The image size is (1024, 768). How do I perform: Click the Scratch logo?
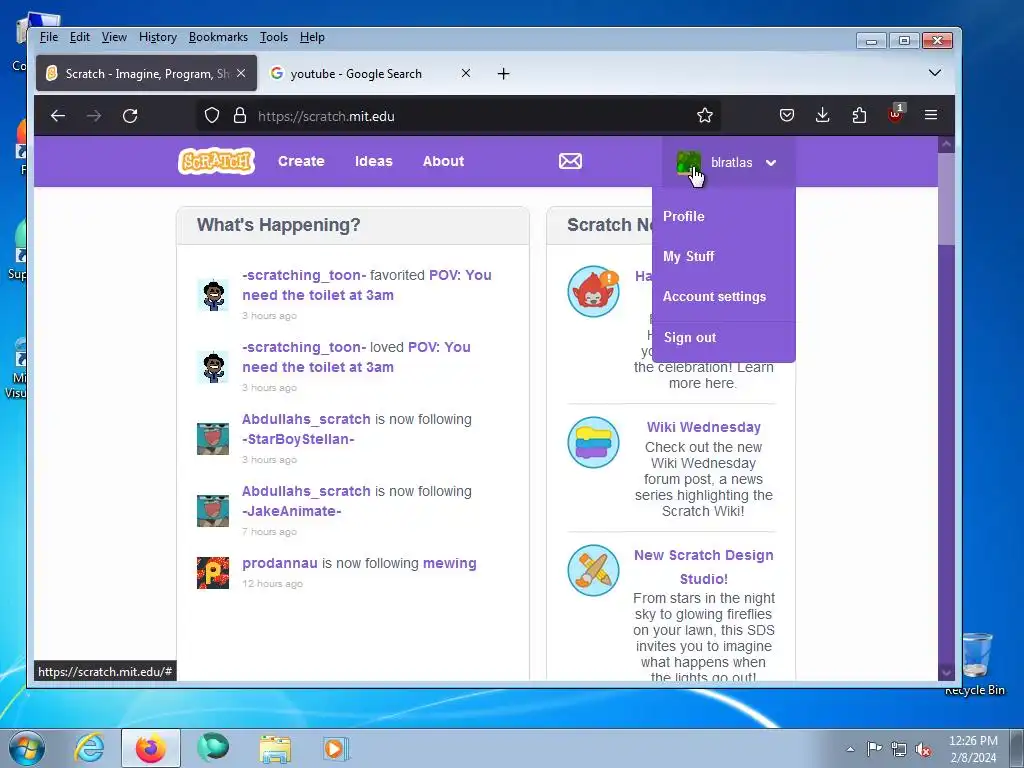[216, 161]
